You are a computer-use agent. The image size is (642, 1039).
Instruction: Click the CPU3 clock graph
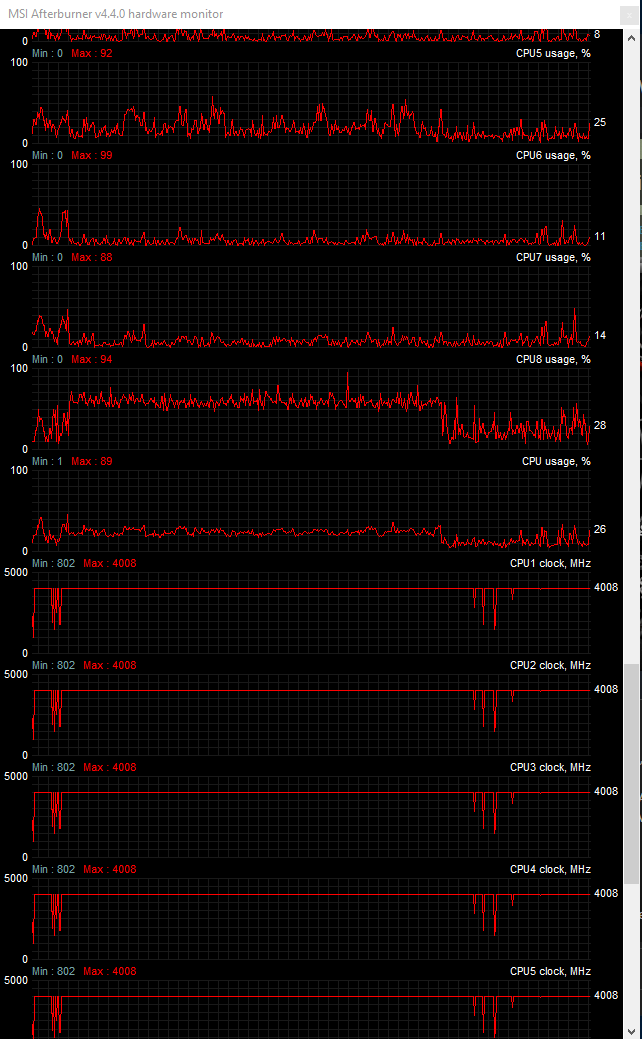(x=311, y=817)
